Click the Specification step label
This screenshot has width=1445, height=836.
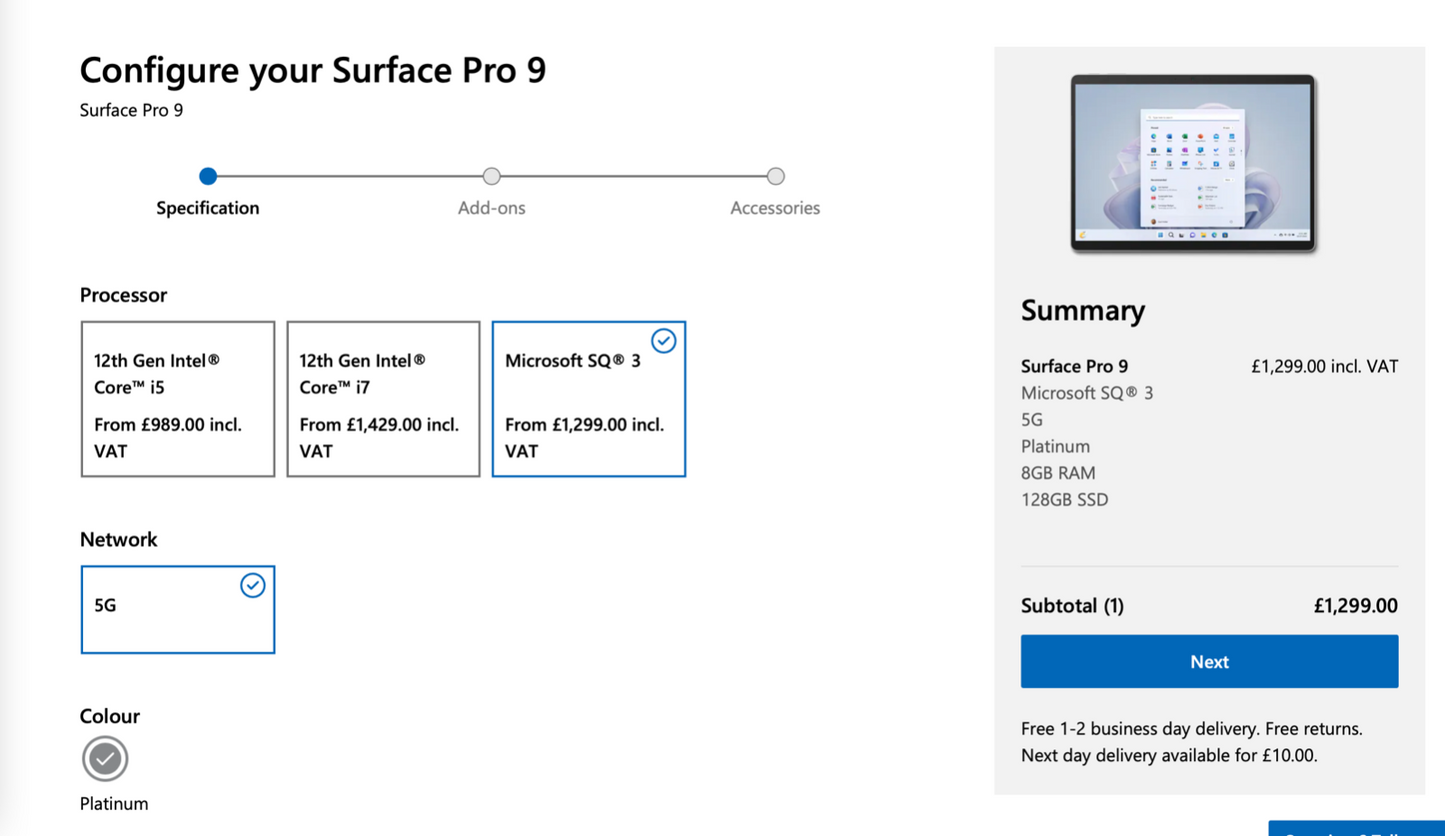coord(207,208)
